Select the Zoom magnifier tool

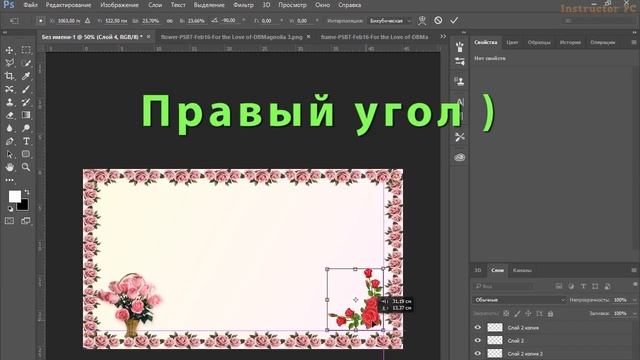click(26, 167)
